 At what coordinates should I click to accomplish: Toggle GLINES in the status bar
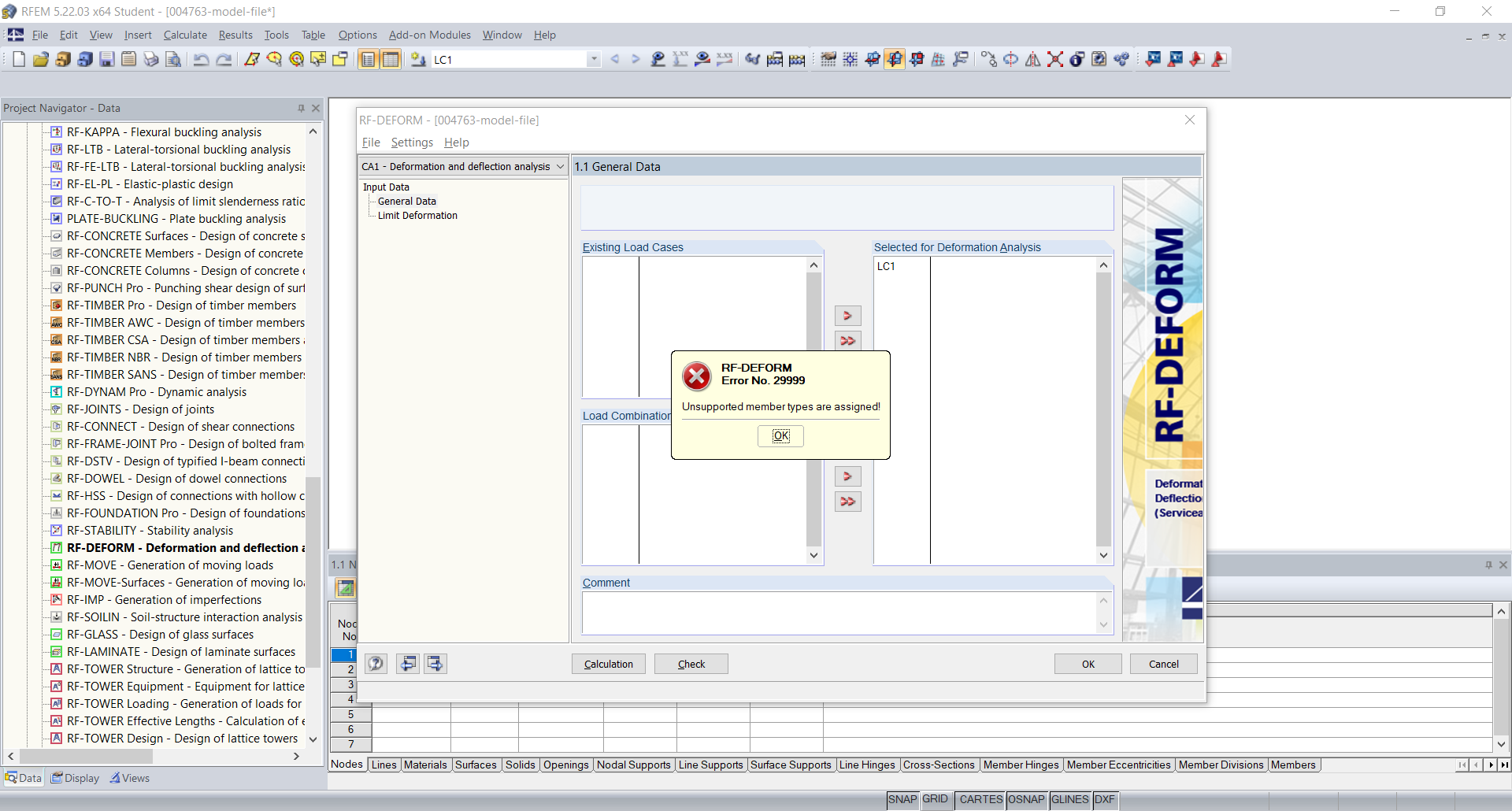[1070, 800]
